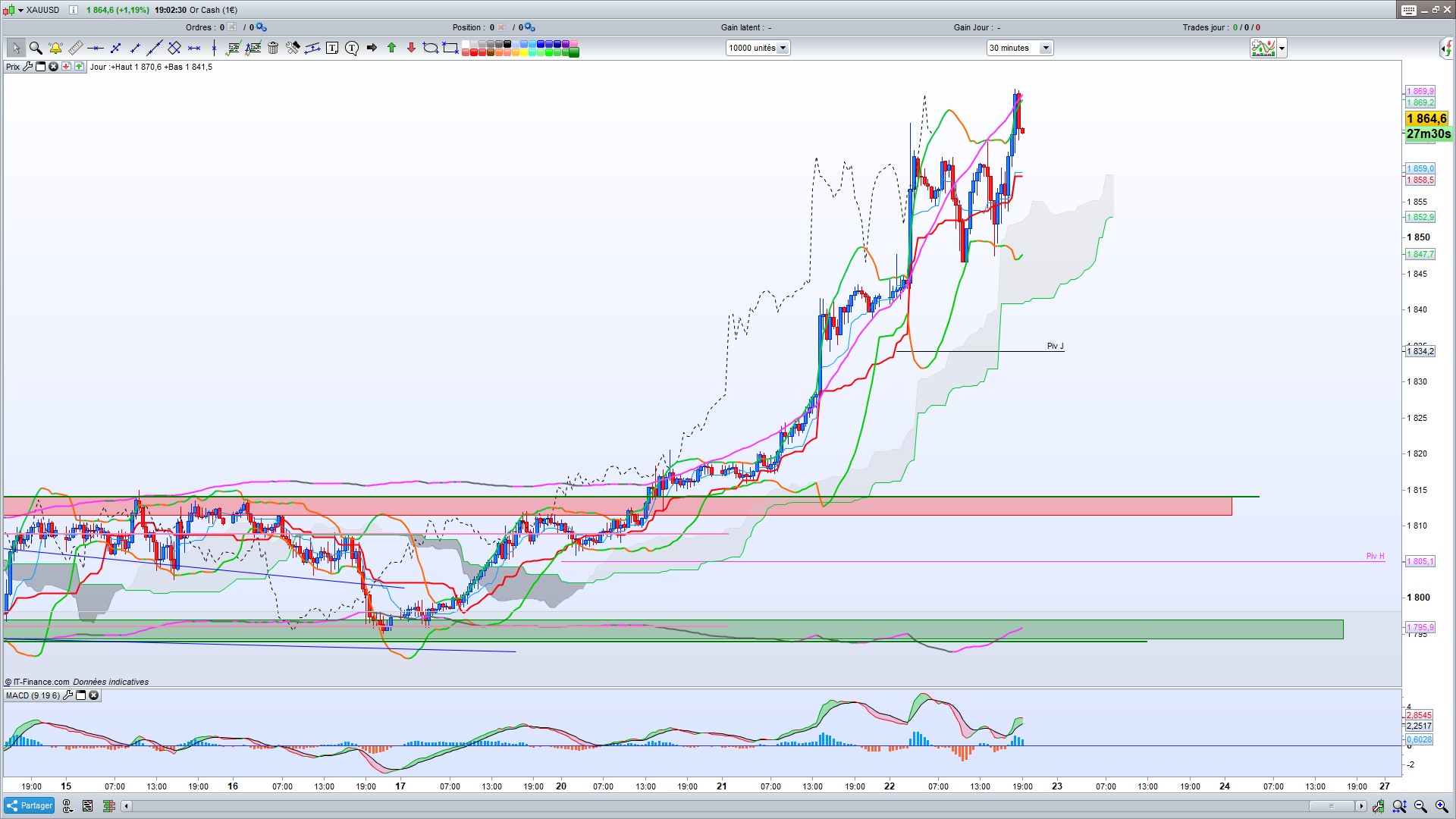Click the MACD (9 19 6) label
The height and width of the screenshot is (819, 1456).
click(33, 695)
